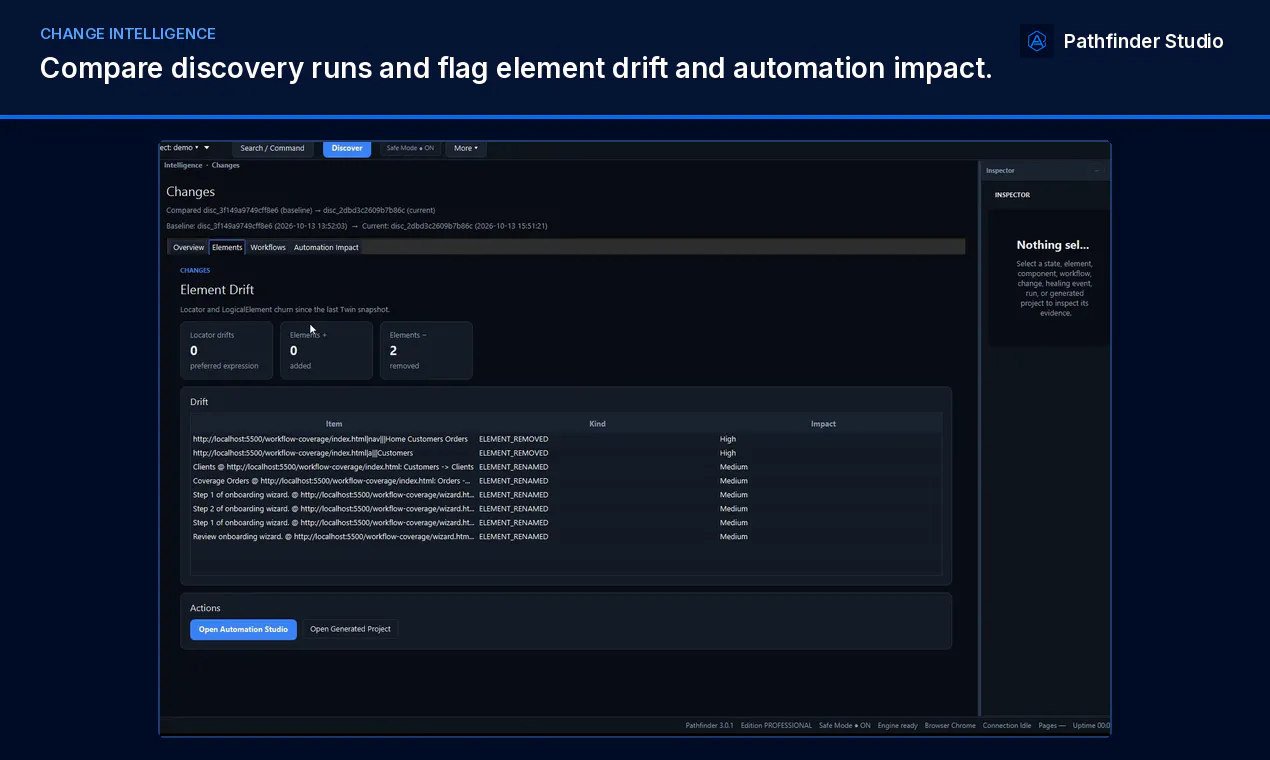Click the Nothing sel... heading in the Inspector
The image size is (1270, 760).
(x=1053, y=245)
